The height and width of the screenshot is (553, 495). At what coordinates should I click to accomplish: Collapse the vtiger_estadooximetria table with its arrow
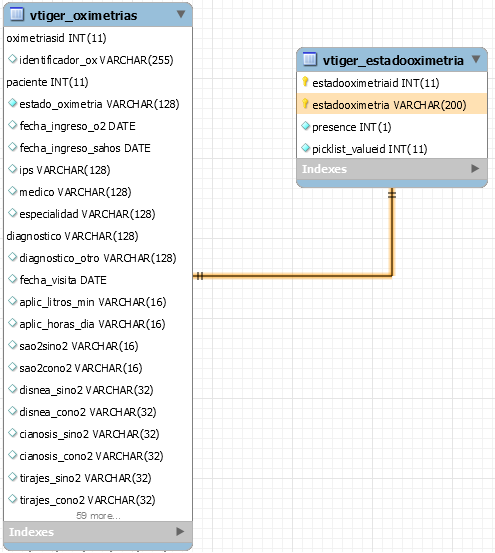(476, 59)
